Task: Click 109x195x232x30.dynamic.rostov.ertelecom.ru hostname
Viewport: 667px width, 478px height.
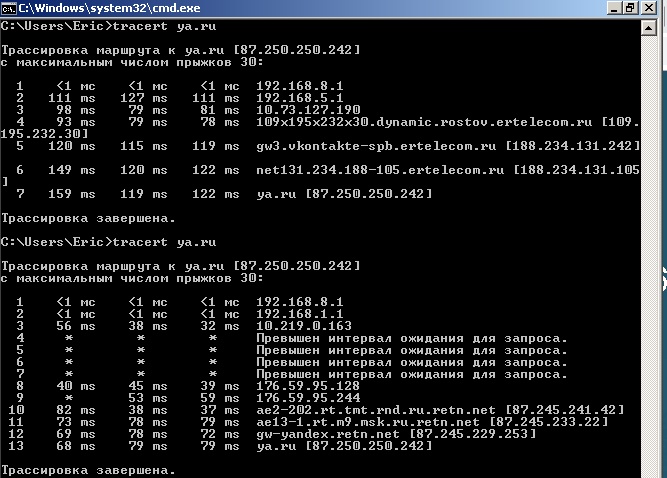Action: point(424,122)
